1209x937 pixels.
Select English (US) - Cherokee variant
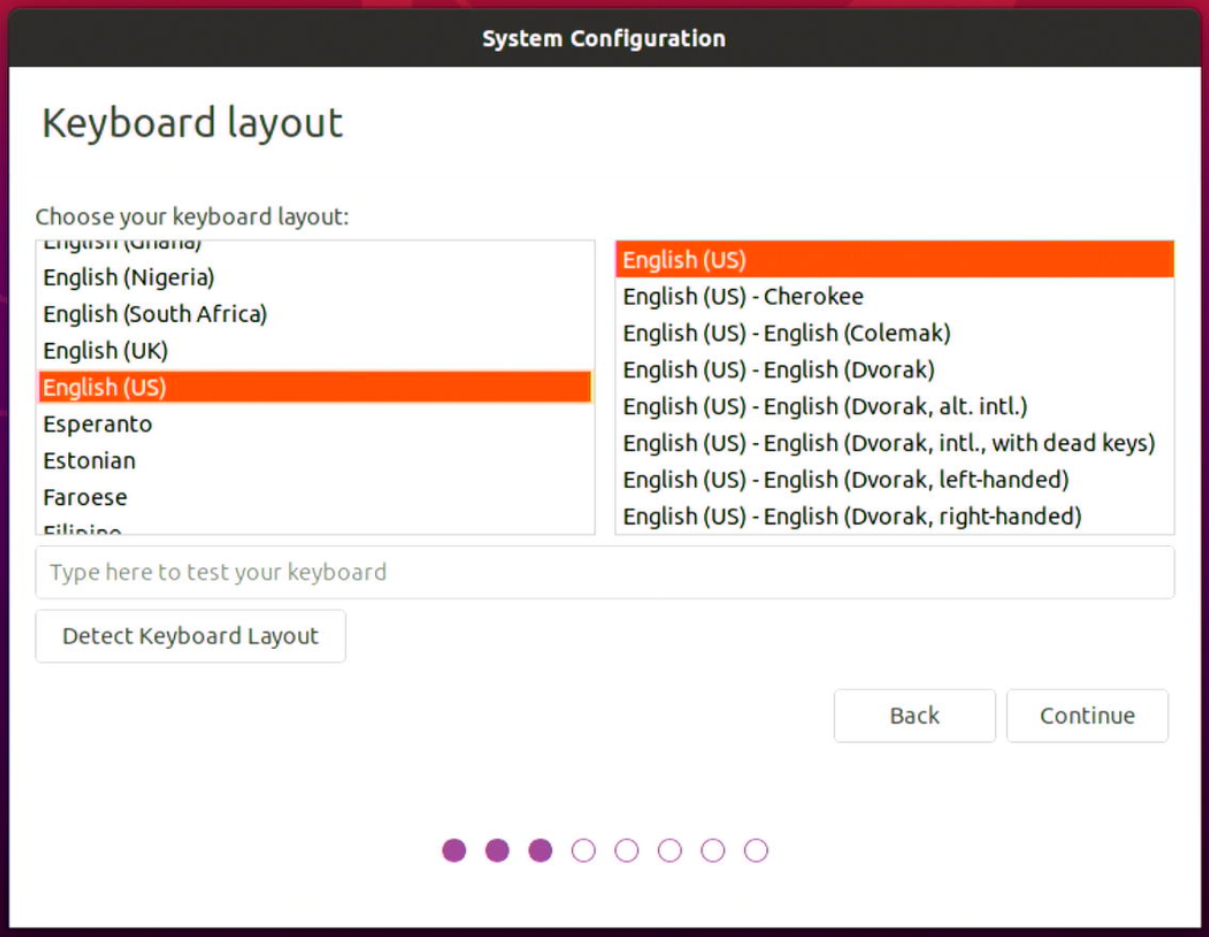pyautogui.click(x=743, y=297)
